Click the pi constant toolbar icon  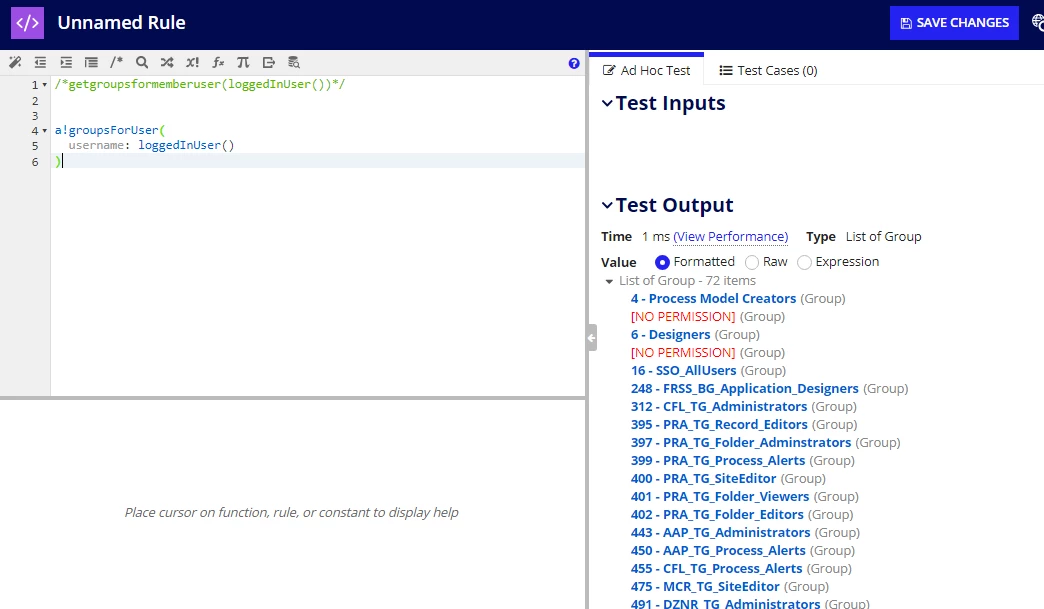click(243, 63)
